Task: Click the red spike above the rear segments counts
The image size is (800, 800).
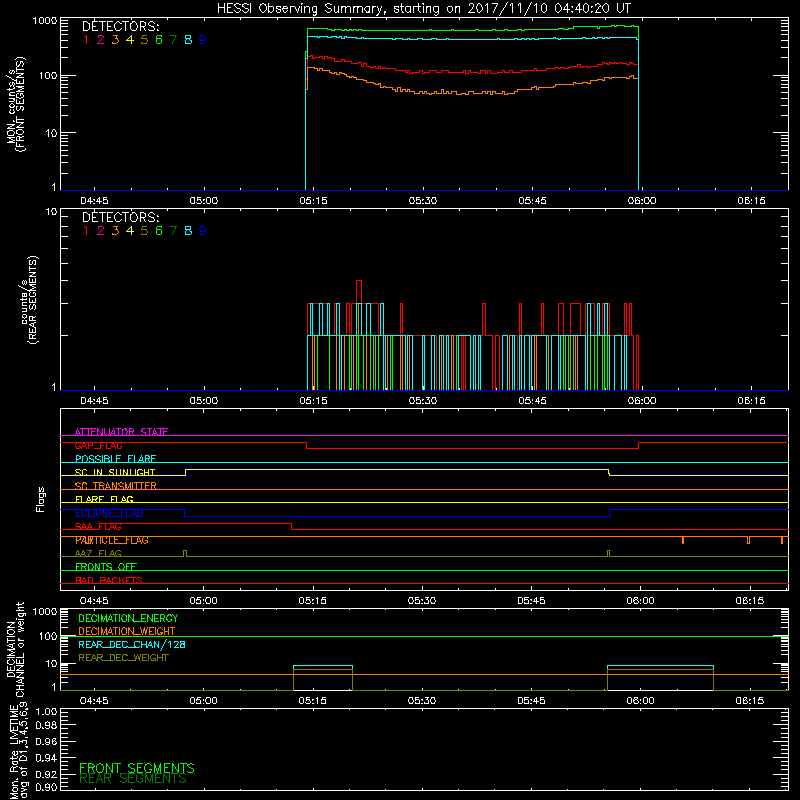Action: pyautogui.click(x=359, y=291)
